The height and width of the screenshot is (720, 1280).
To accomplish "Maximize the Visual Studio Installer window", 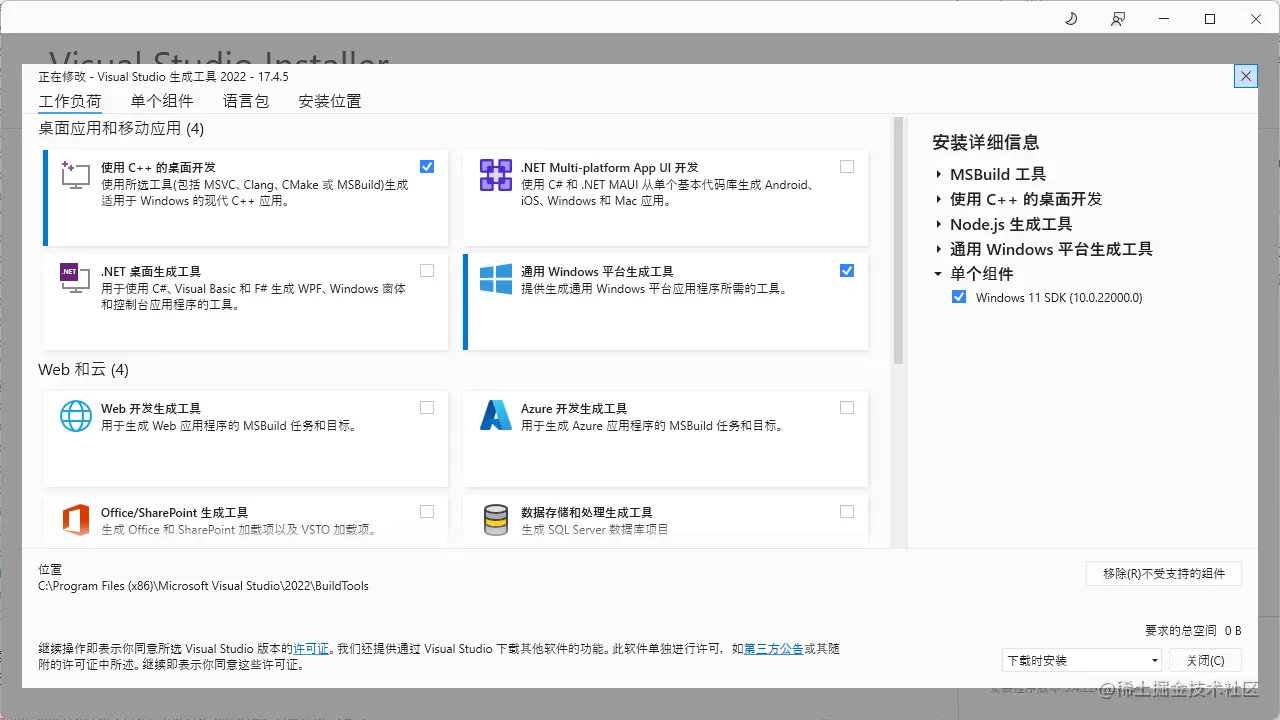I will click(x=1210, y=19).
